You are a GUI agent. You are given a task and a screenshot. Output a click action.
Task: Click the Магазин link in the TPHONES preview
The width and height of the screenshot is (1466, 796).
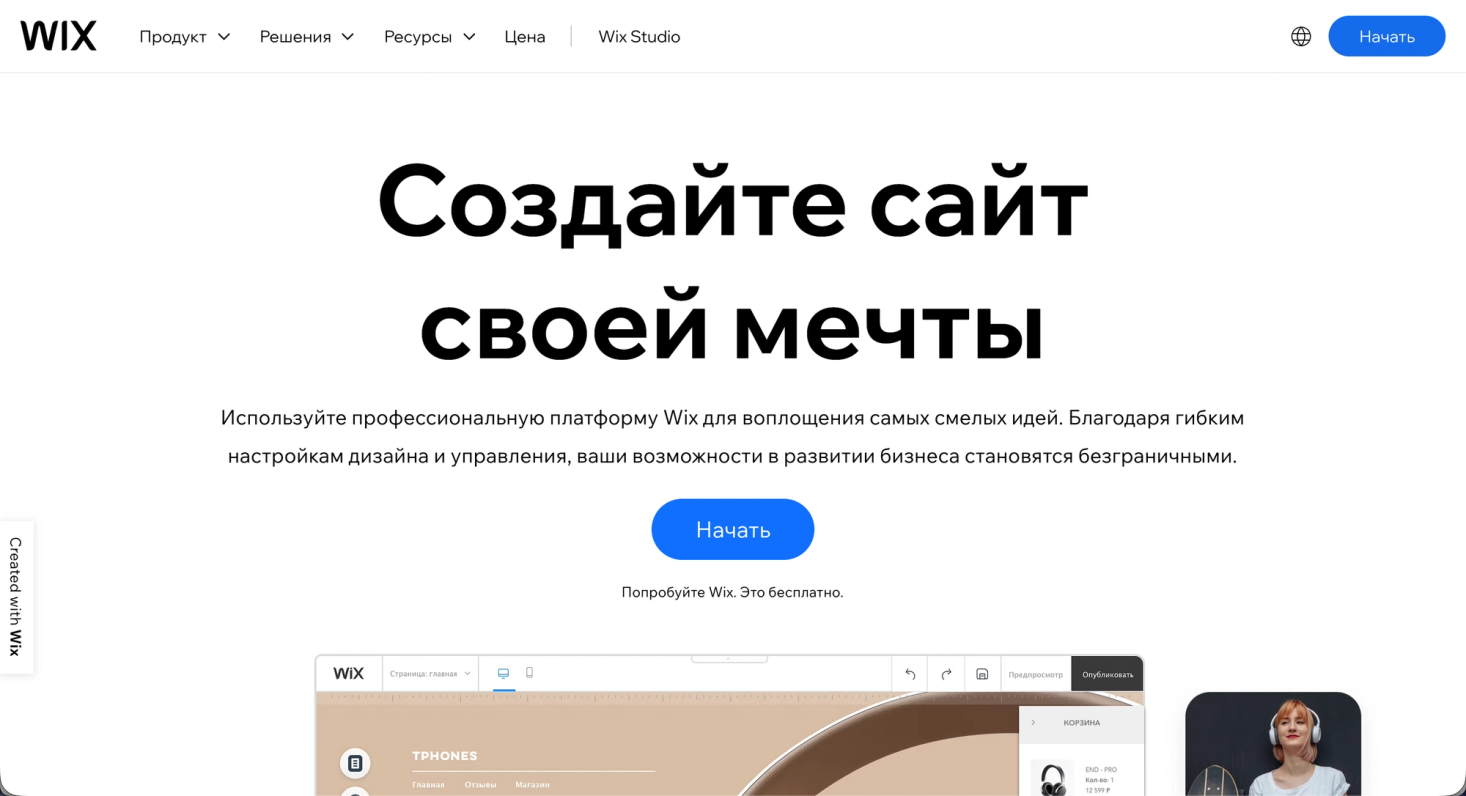(x=532, y=785)
